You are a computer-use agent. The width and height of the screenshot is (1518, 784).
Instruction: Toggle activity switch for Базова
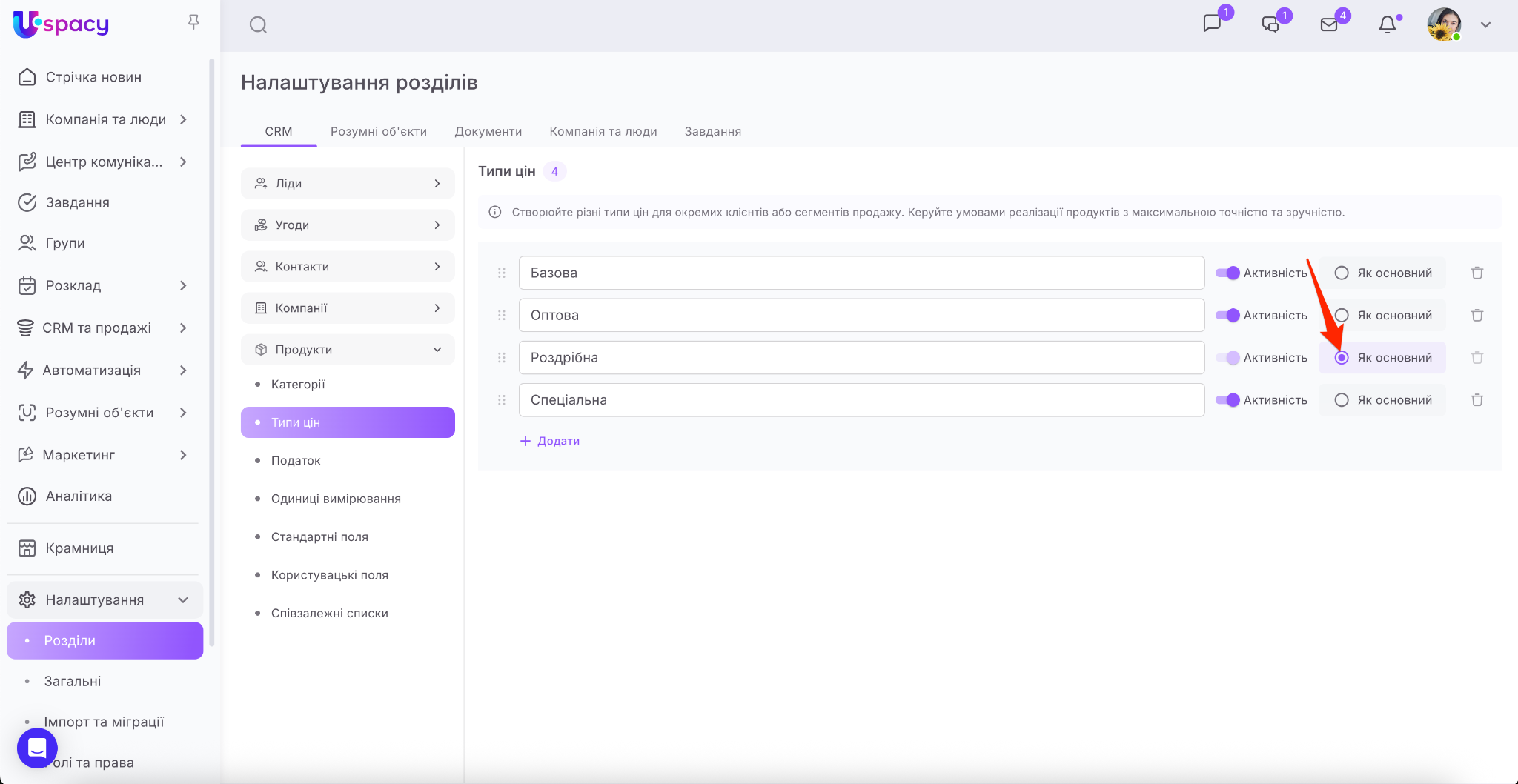[1227, 273]
